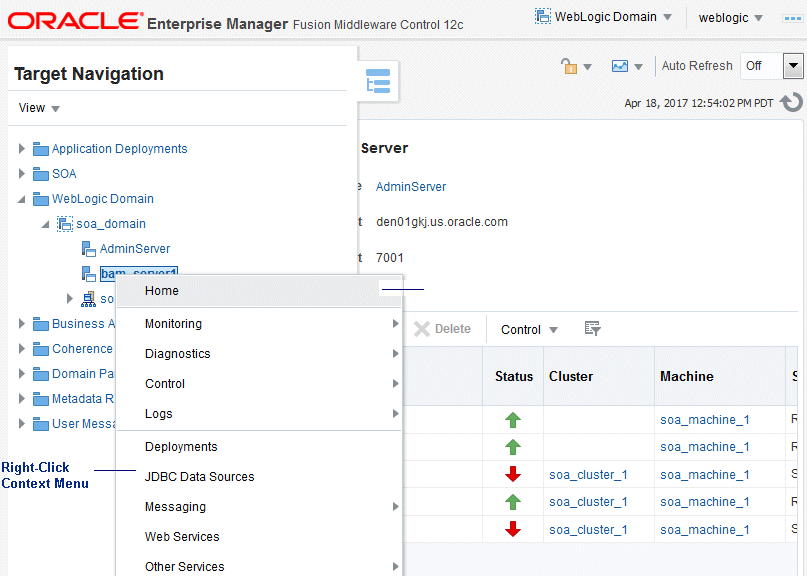This screenshot has width=807, height=576.
Task: Click the bam_server1 server icon
Action: click(x=89, y=274)
